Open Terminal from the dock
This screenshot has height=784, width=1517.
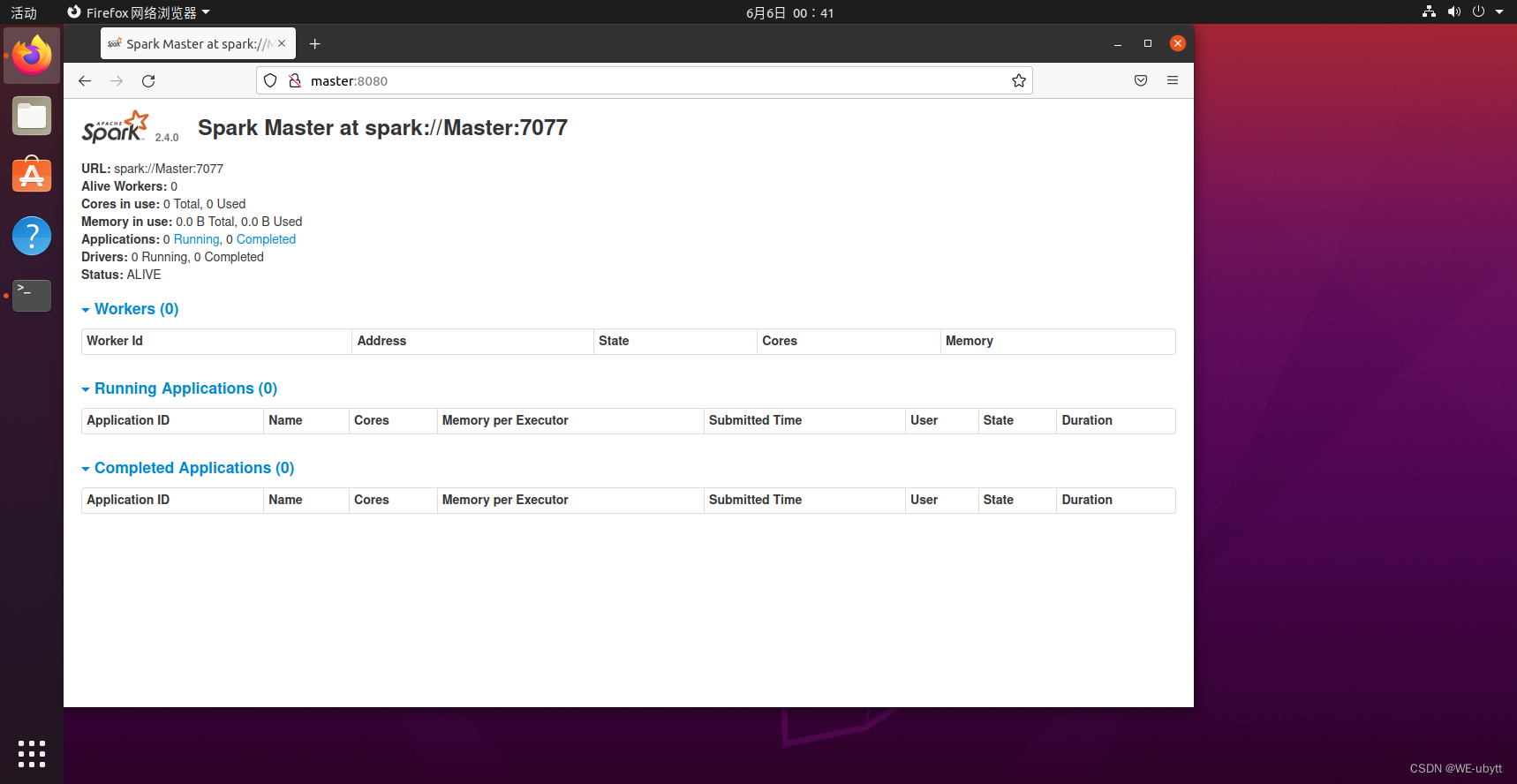(x=32, y=296)
